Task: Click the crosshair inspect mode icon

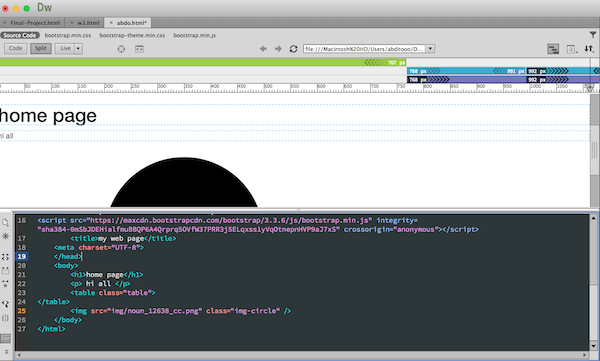Action: tap(121, 49)
